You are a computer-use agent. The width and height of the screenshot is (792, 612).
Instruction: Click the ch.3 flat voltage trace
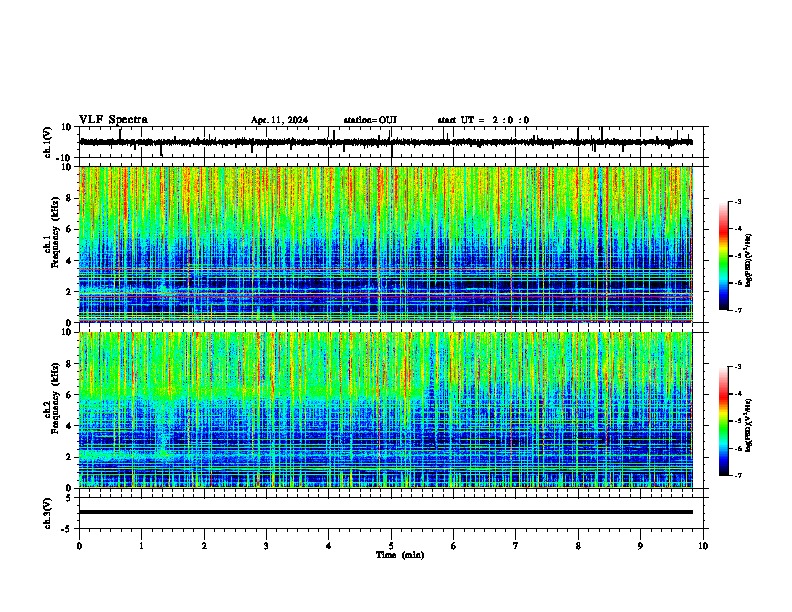pos(386,512)
